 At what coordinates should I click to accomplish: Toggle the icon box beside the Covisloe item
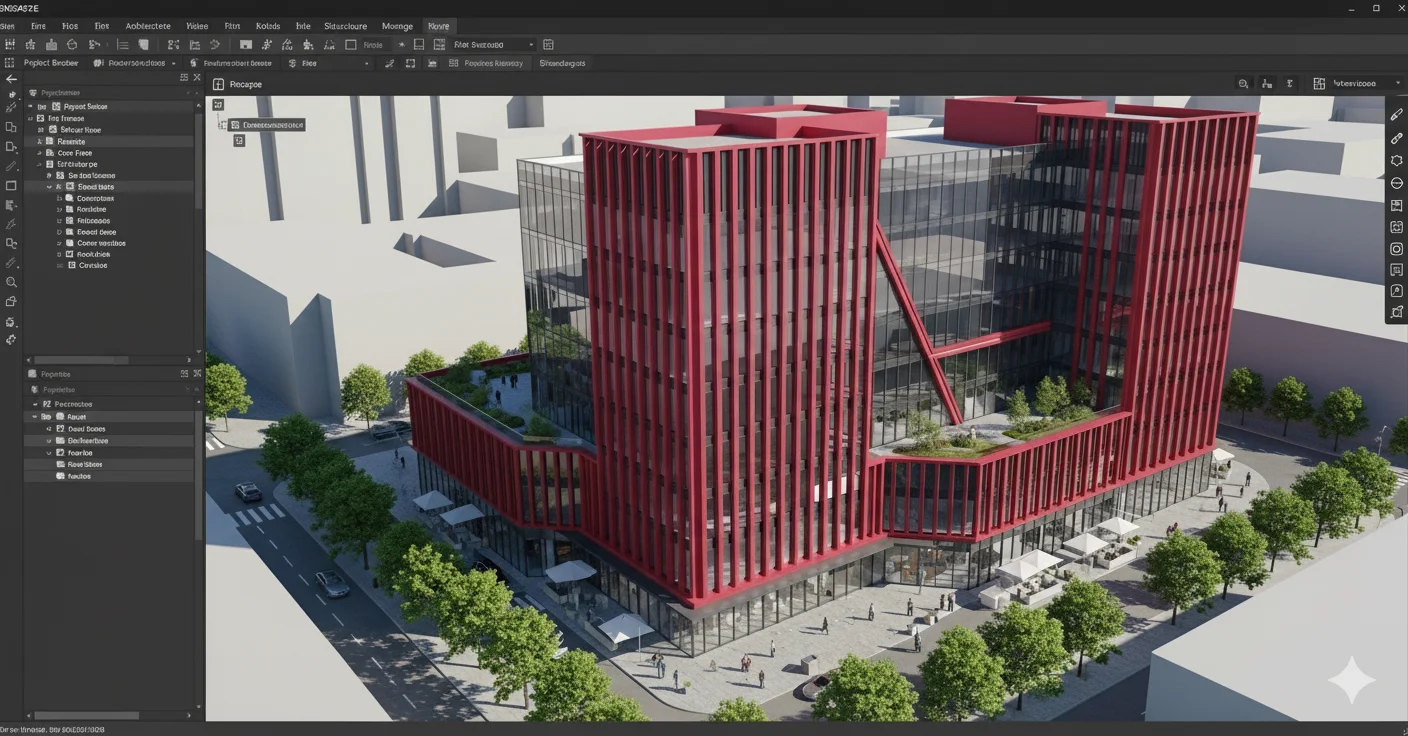click(x=72, y=265)
